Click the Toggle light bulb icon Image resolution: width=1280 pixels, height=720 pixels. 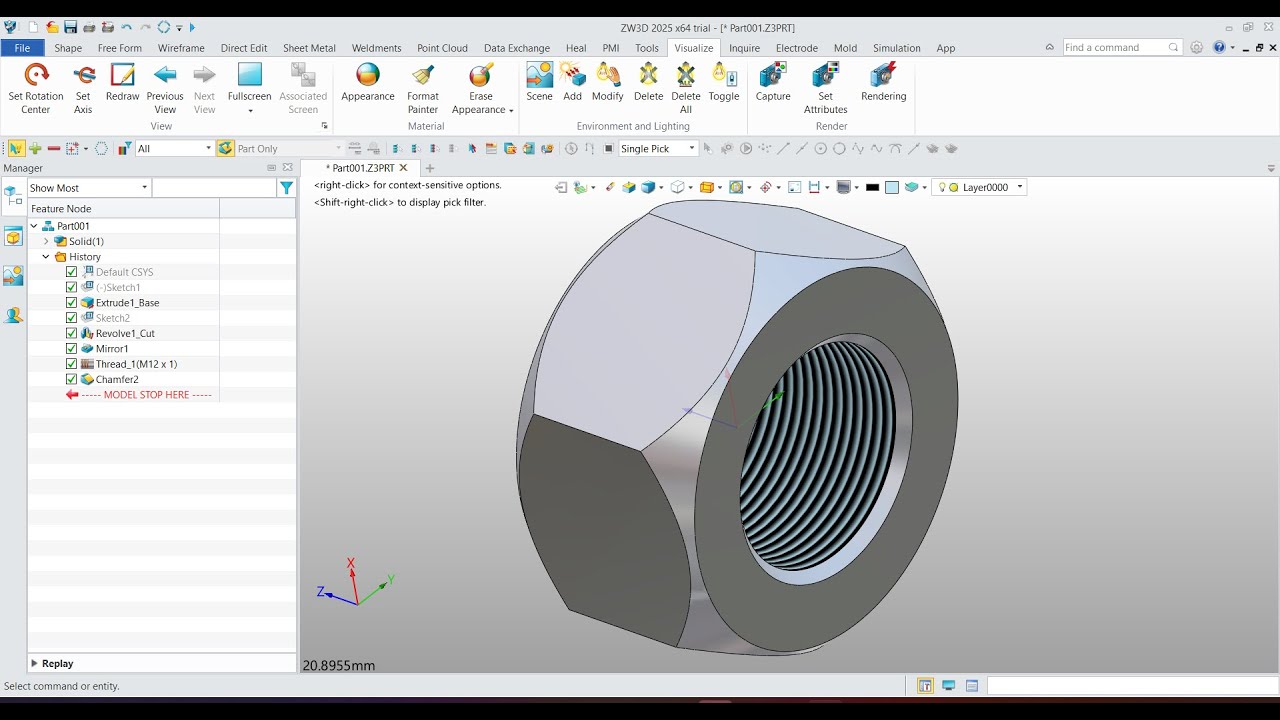pyautogui.click(x=724, y=82)
